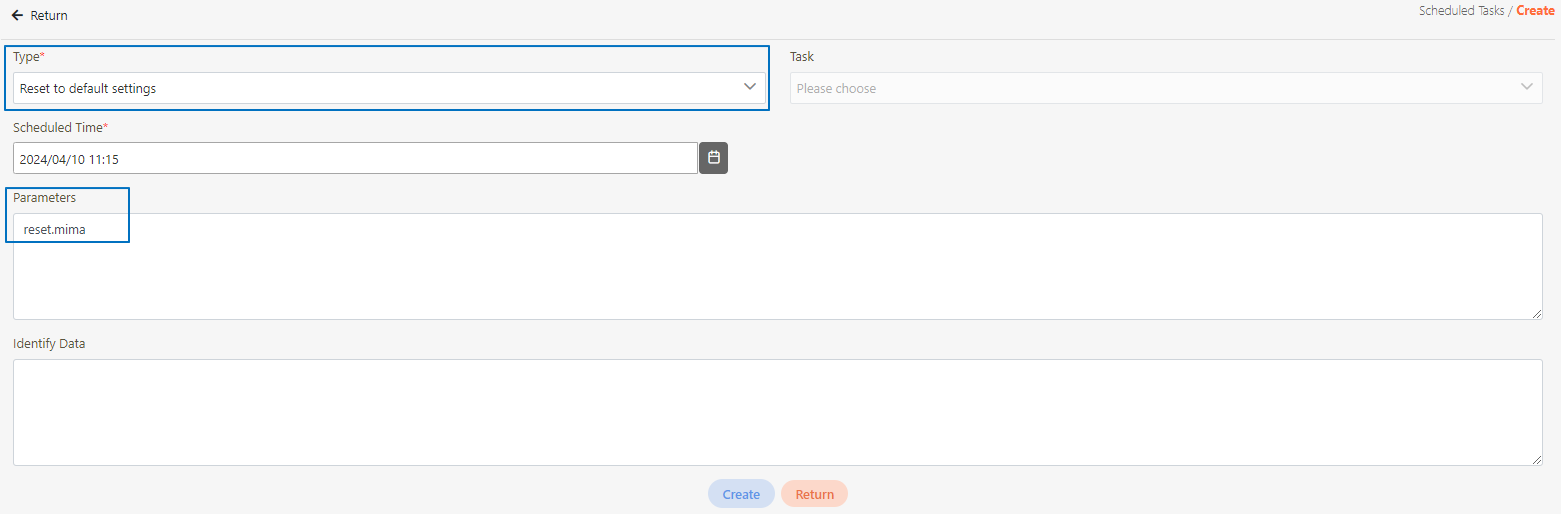Go to Scheduled Tasks breadcrumb
Screen dimensions: 1561x514
coord(1461,11)
